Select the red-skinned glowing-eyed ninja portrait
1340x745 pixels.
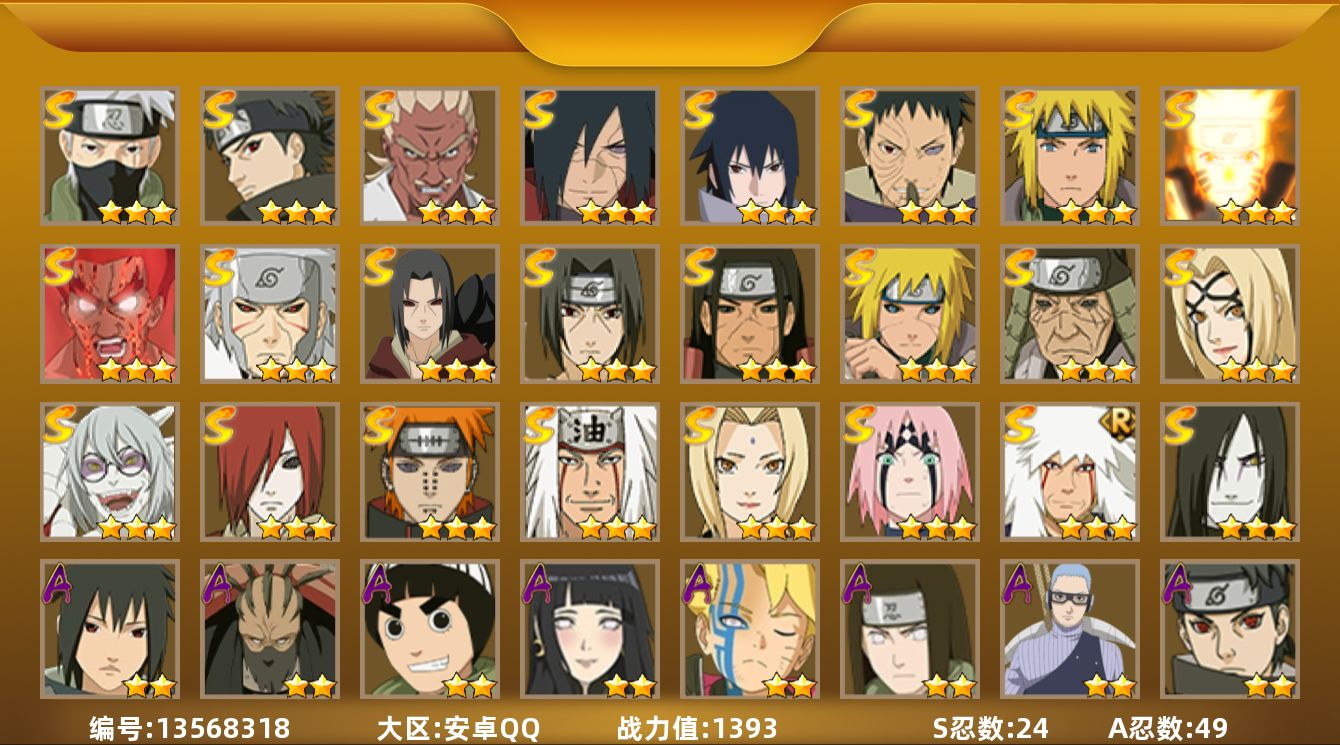click(x=110, y=314)
